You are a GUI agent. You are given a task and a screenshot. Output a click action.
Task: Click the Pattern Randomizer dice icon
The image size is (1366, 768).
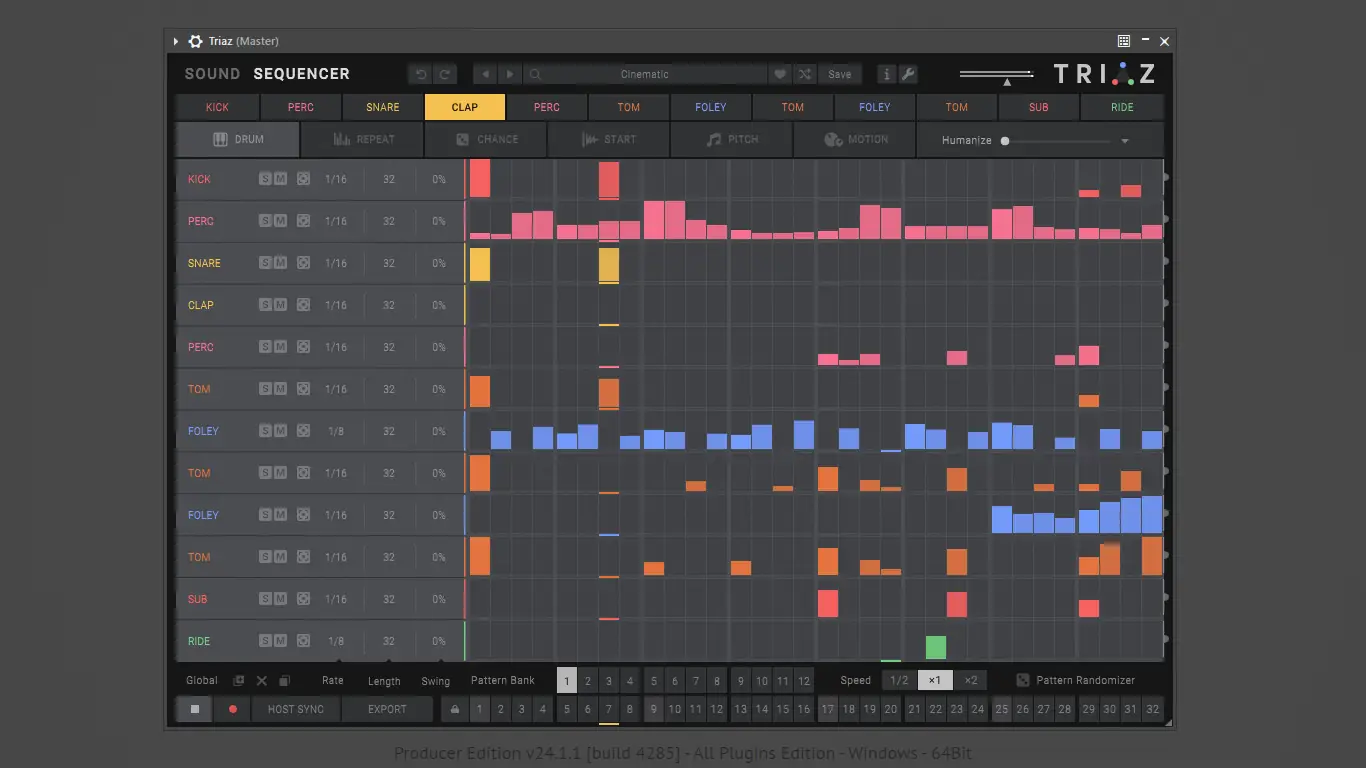click(1023, 681)
